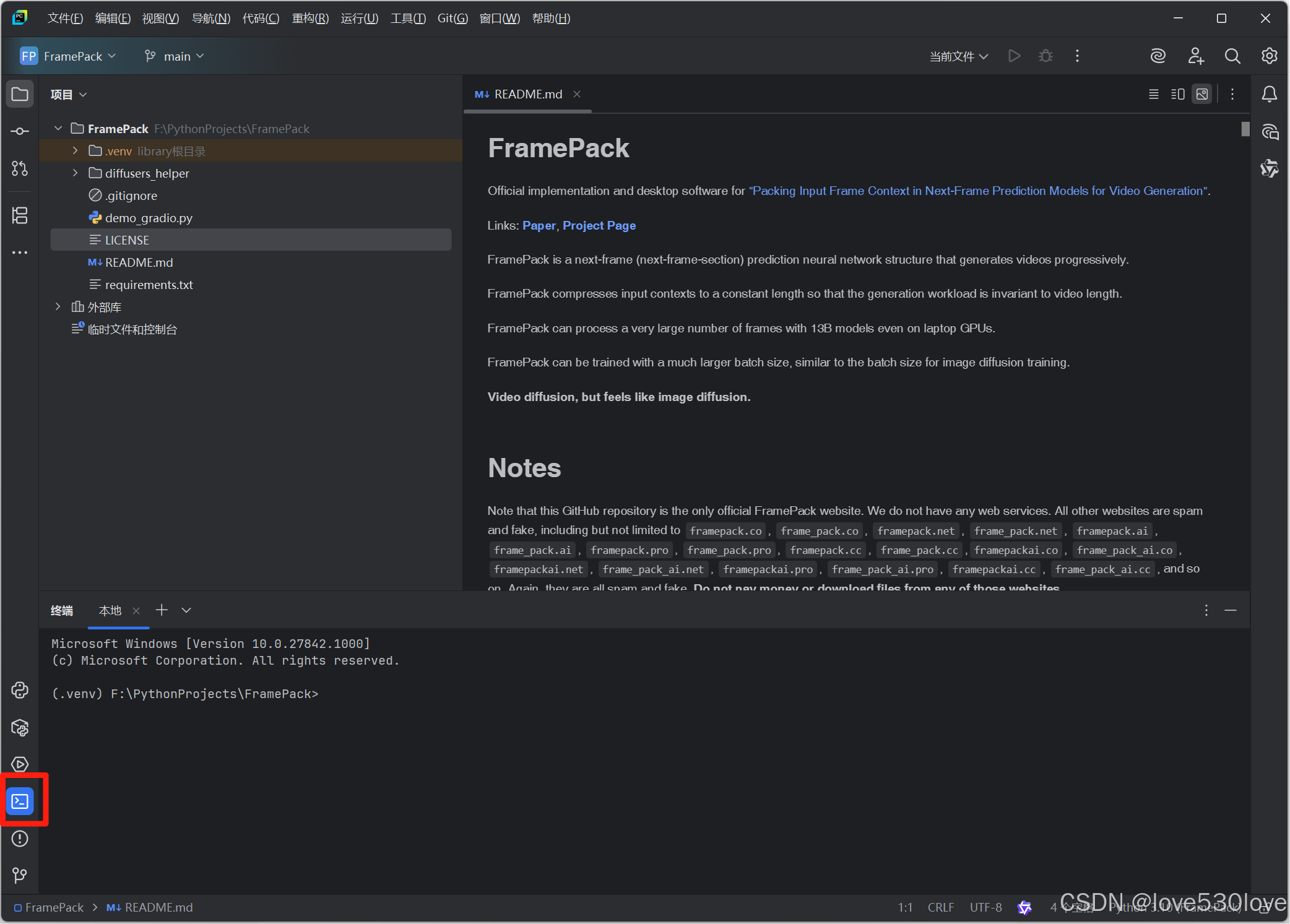Switch to preview-only Markdown view
This screenshot has width=1290, height=924.
1201,94
